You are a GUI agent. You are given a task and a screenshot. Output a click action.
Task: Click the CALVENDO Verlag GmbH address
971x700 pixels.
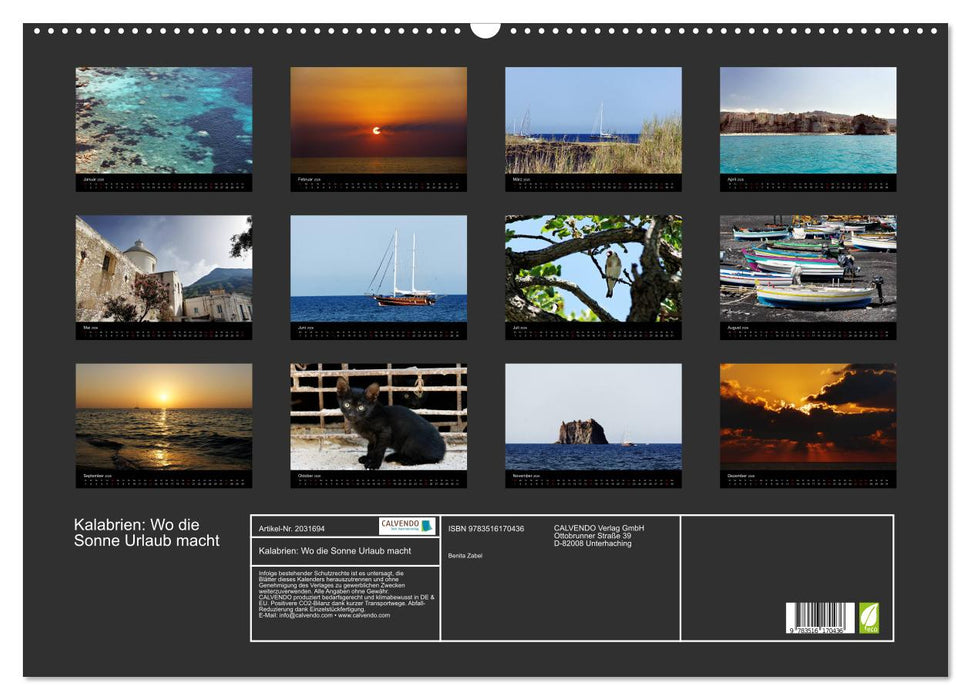[599, 536]
